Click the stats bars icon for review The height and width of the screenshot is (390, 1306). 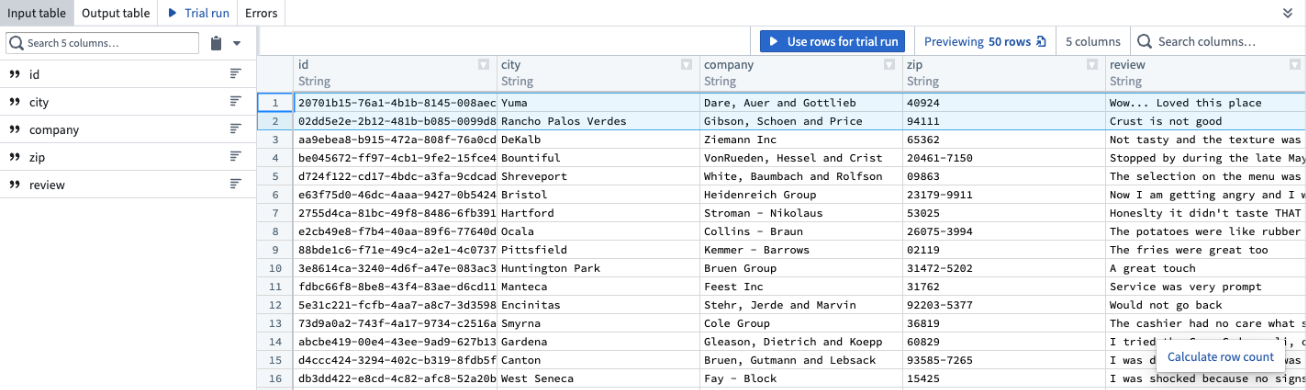[x=236, y=184]
